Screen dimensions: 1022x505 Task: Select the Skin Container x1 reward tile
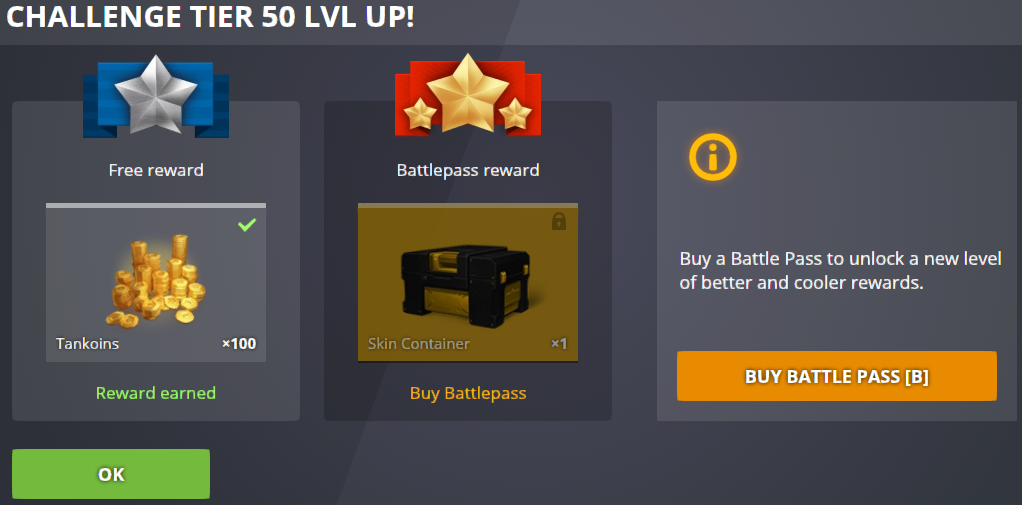(468, 282)
